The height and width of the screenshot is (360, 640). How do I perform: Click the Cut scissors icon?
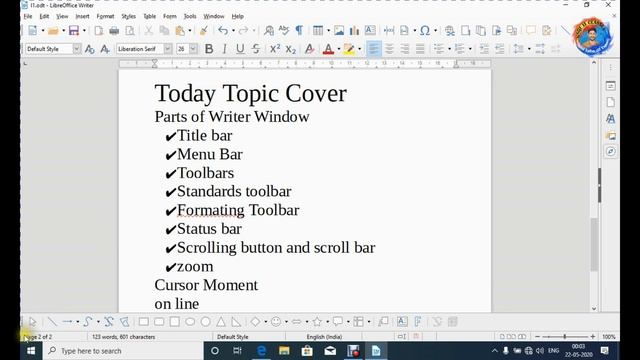point(149,31)
